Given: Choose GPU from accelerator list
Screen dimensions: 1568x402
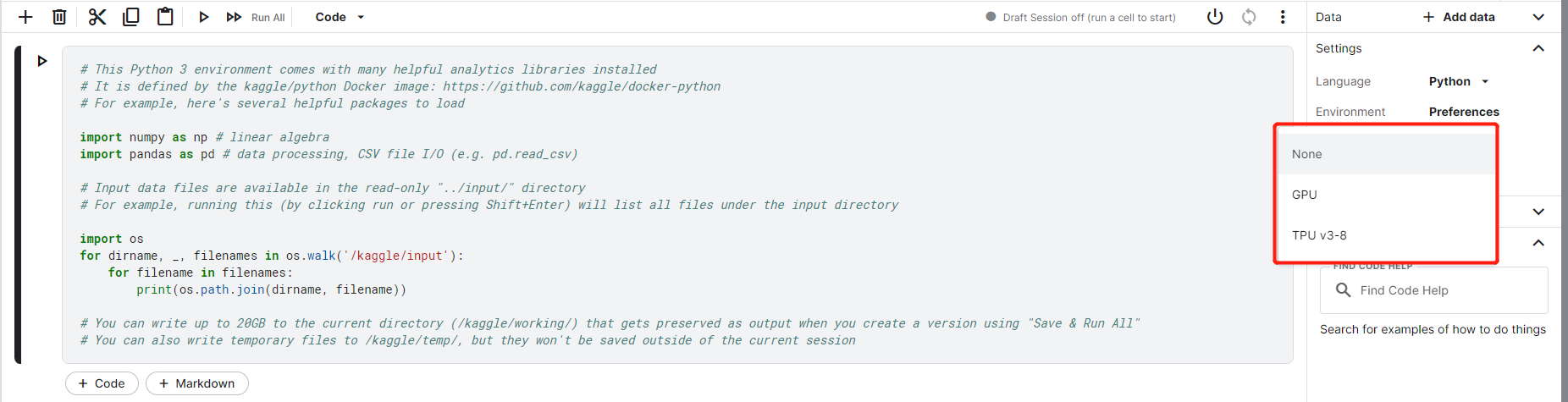Looking at the screenshot, I should click(x=1385, y=195).
